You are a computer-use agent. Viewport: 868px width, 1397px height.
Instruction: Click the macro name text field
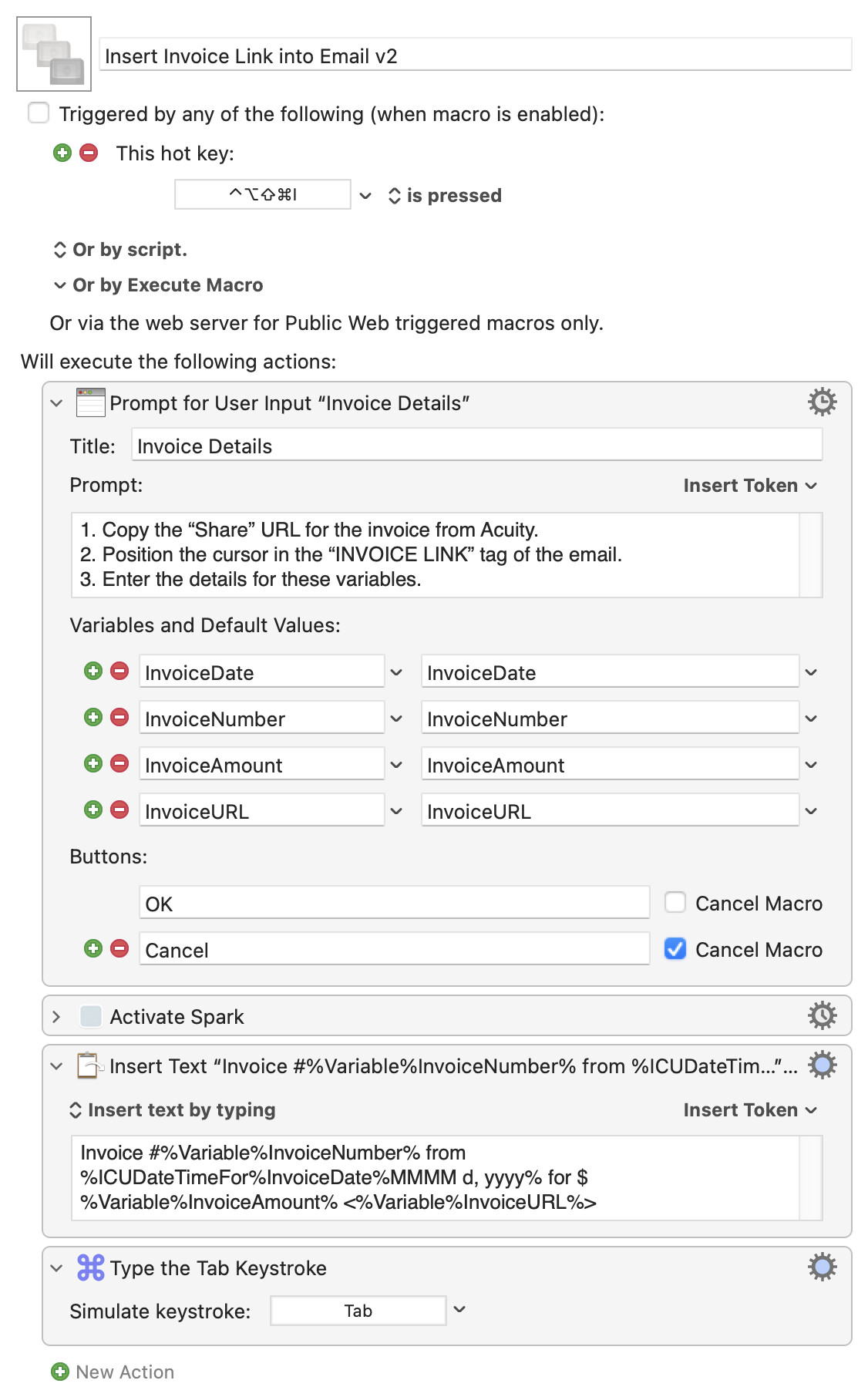coord(475,56)
